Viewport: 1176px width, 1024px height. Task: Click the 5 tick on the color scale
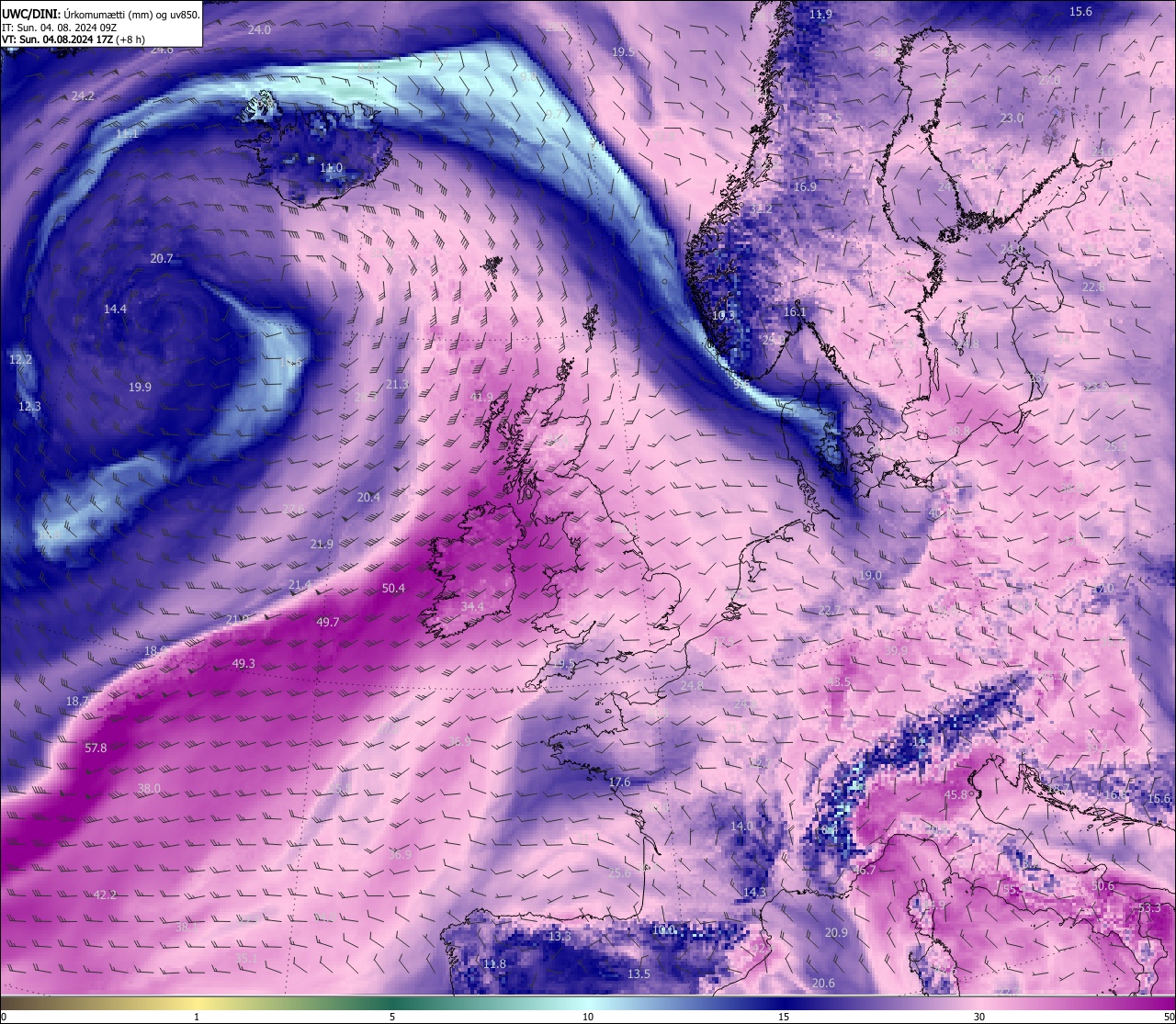point(392,1017)
